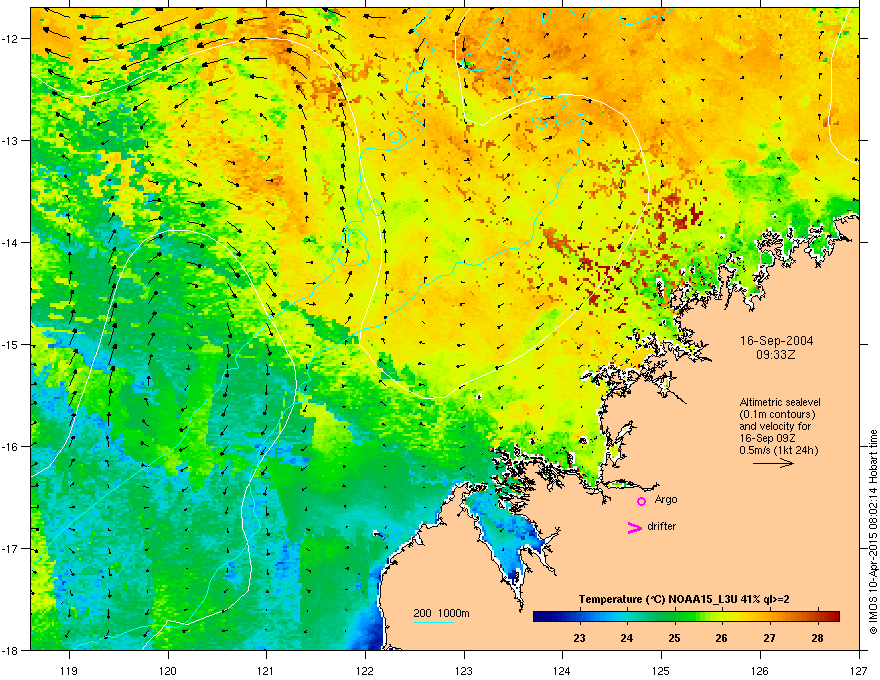880x680 pixels.
Task: Click the '26' value on temperature scale
Action: click(722, 638)
